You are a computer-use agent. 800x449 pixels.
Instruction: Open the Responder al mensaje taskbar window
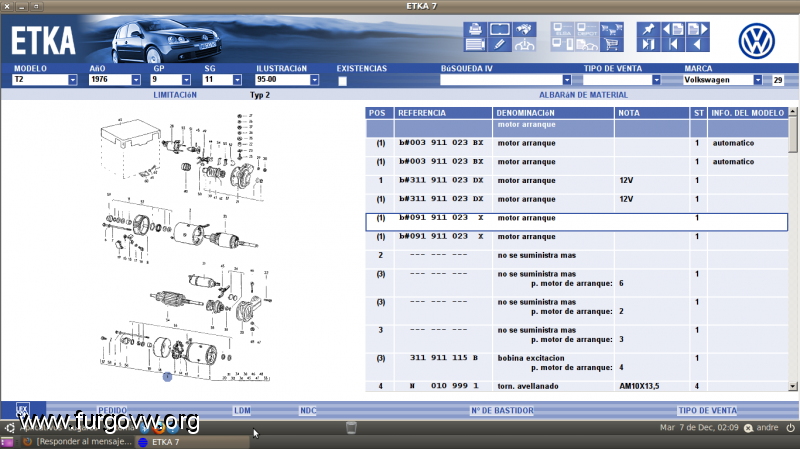point(78,442)
